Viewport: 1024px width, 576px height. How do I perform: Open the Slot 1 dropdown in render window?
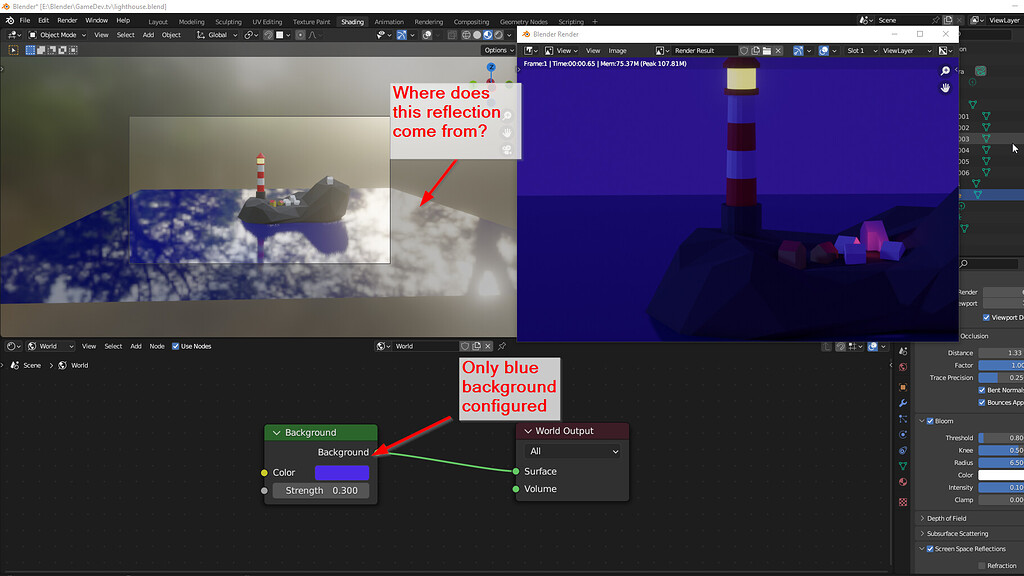858,51
